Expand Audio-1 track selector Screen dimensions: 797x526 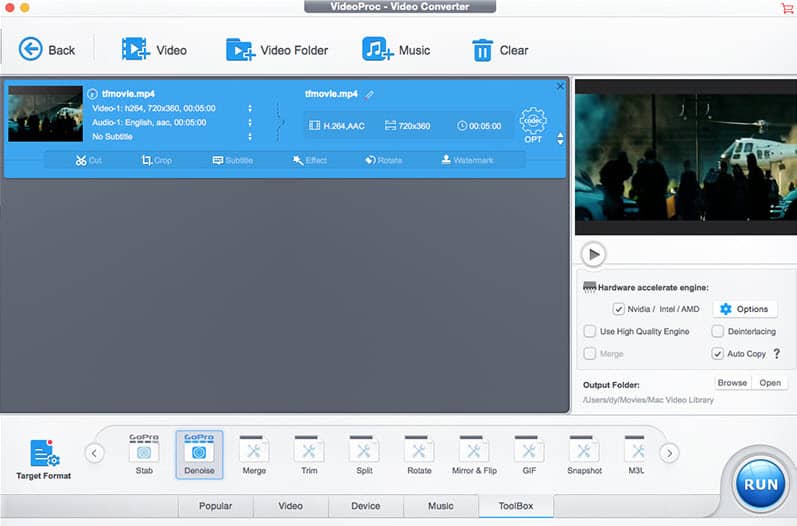tap(250, 122)
